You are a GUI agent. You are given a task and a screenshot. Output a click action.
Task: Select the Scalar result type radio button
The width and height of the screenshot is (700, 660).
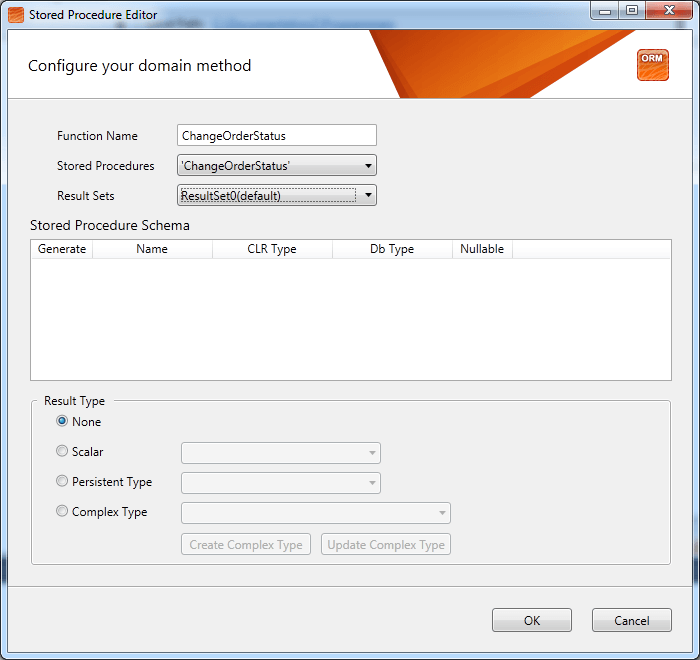tap(62, 451)
